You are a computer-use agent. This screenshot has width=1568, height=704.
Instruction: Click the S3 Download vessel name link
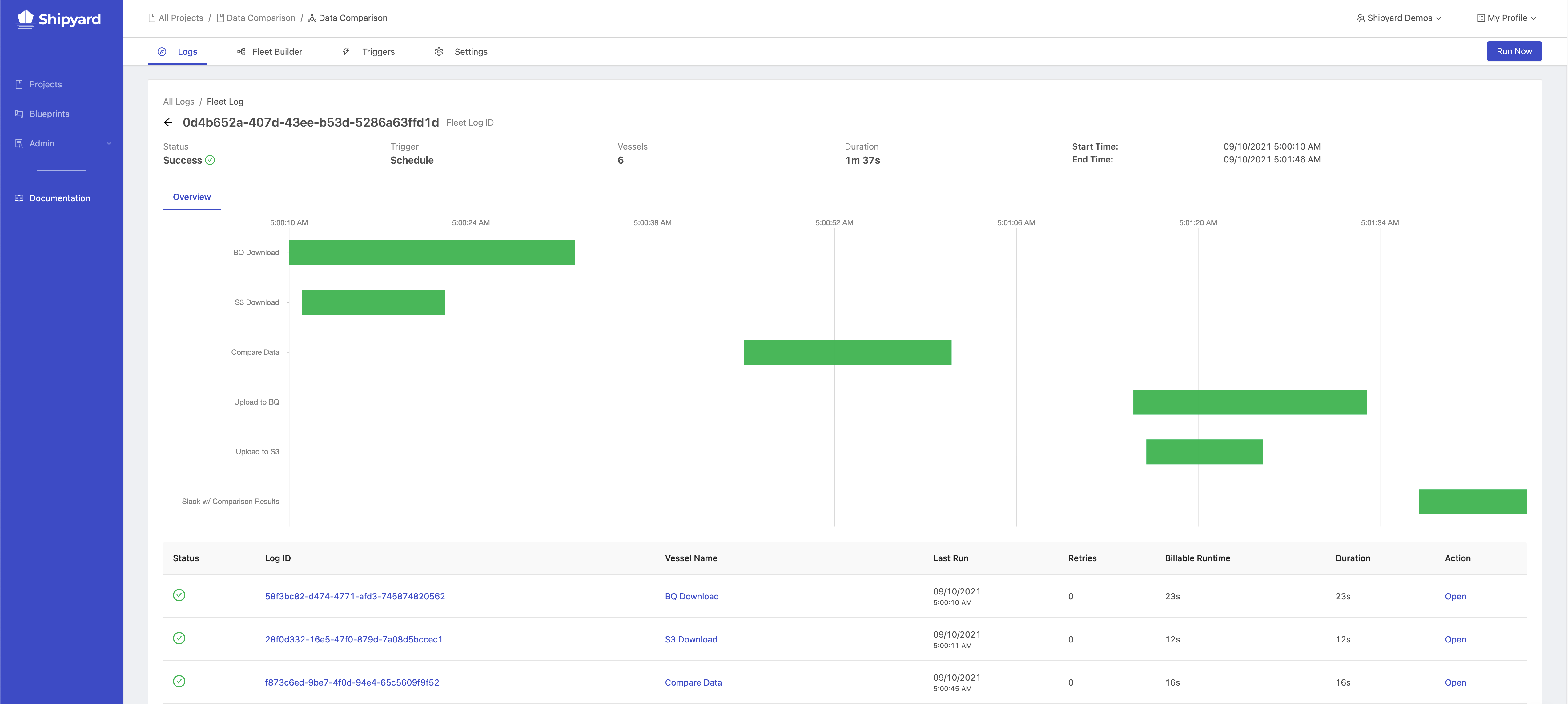pyautogui.click(x=691, y=639)
